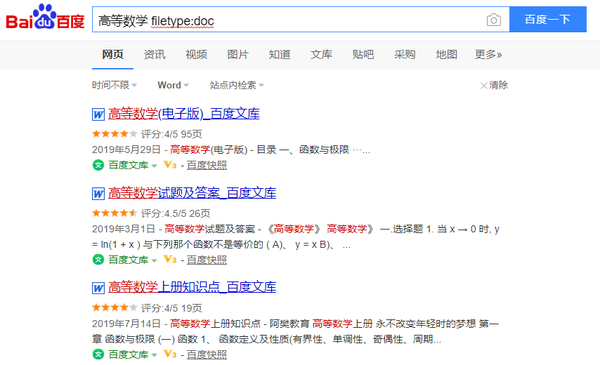Open the Word file type dropdown
The image size is (600, 365).
(x=173, y=85)
